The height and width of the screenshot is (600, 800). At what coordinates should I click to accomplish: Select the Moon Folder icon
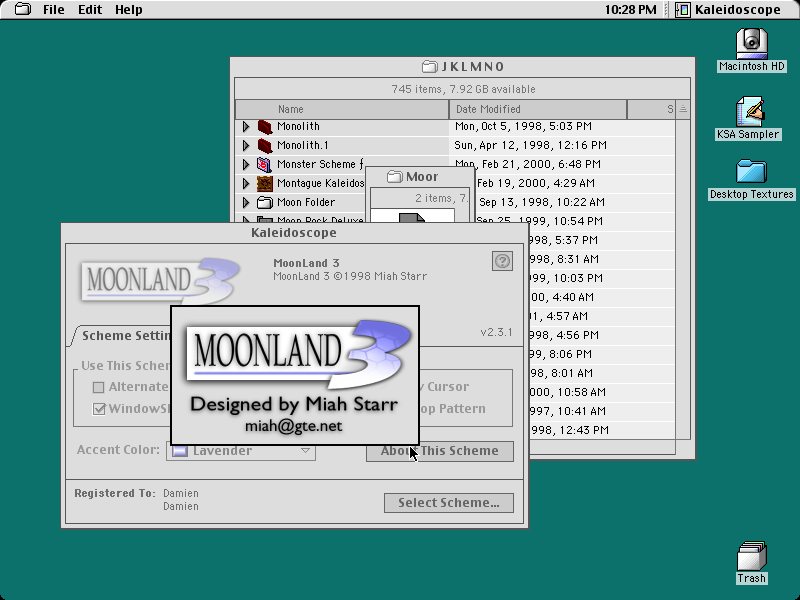[x=264, y=203]
